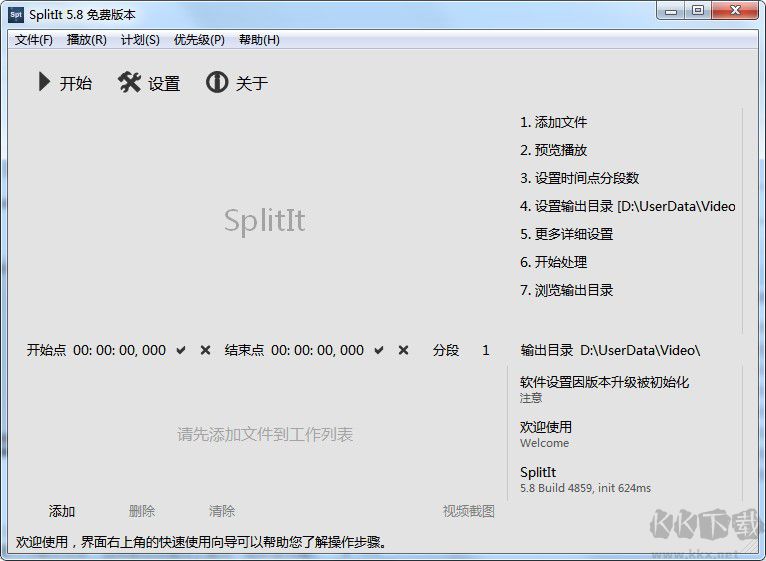Viewport: 766px width, 561px height.
Task: Open the 帮助(H) menu
Action: (259, 40)
